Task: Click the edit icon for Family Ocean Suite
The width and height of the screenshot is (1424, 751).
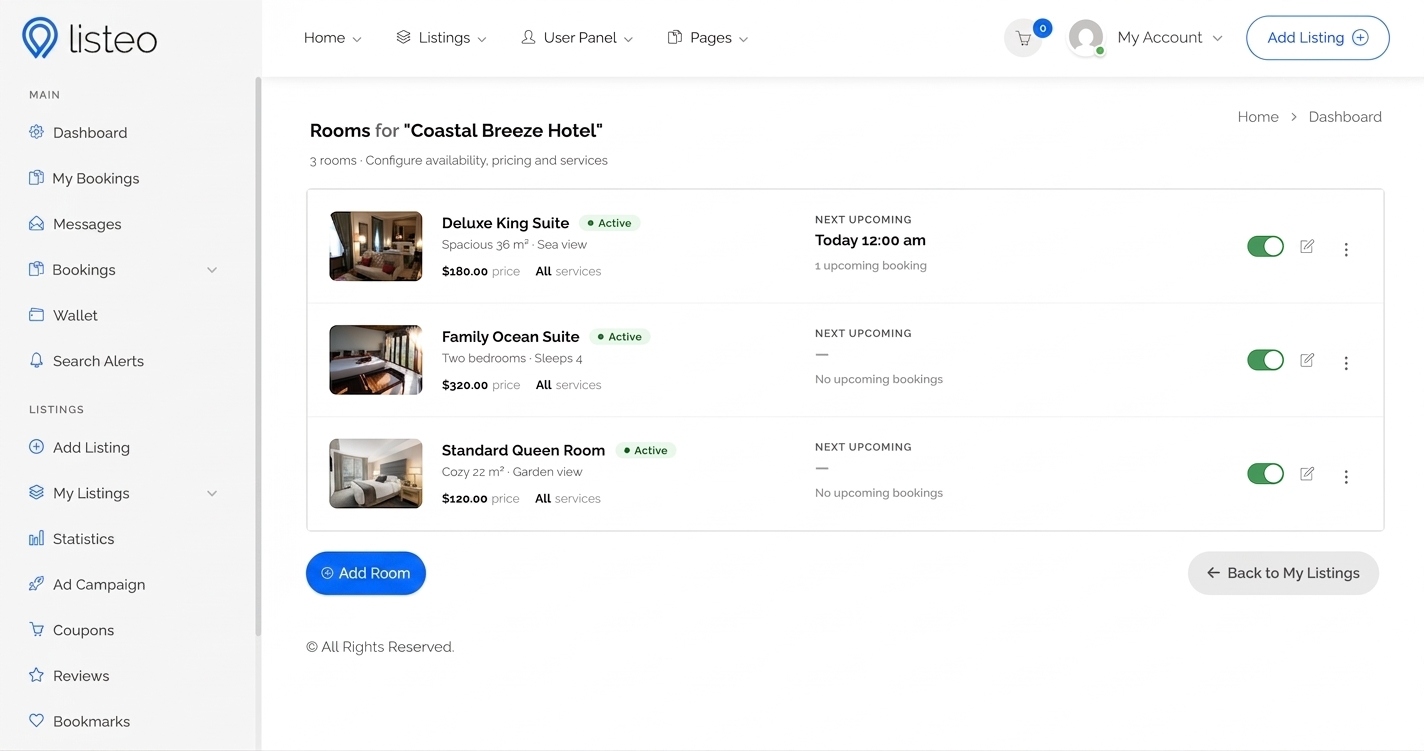Action: (1307, 360)
